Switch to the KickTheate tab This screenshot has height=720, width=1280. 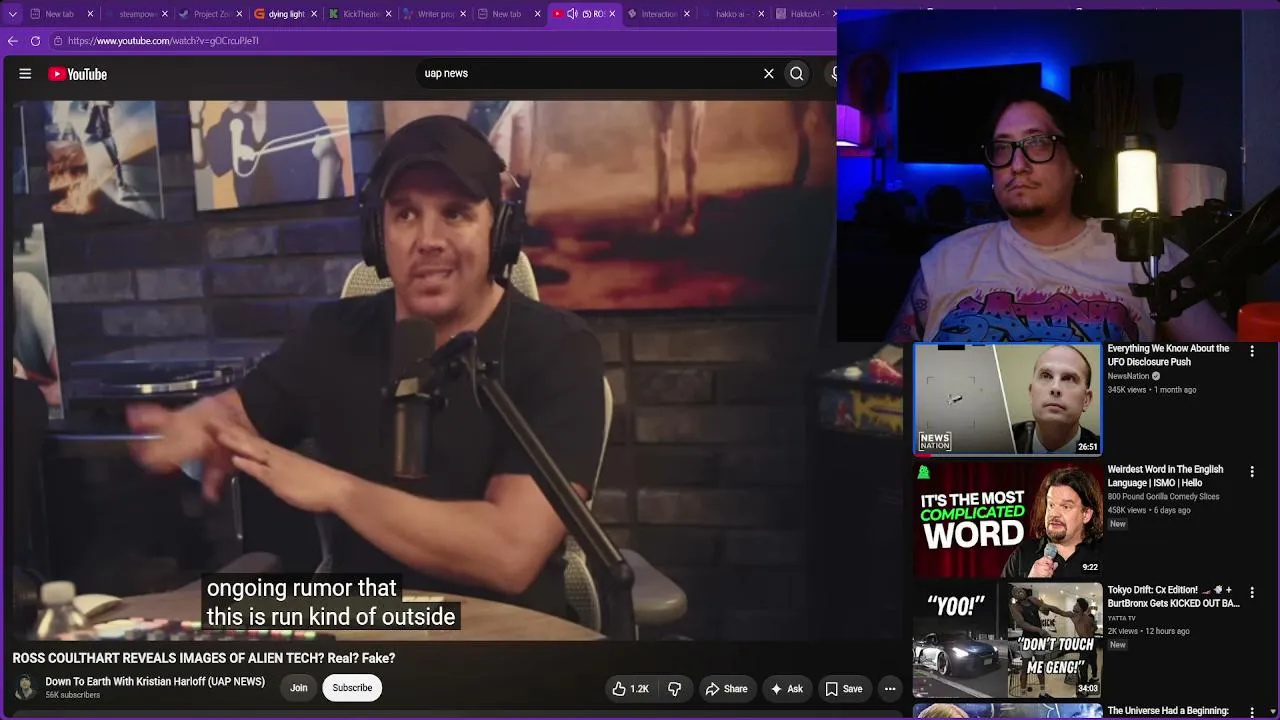tap(359, 14)
